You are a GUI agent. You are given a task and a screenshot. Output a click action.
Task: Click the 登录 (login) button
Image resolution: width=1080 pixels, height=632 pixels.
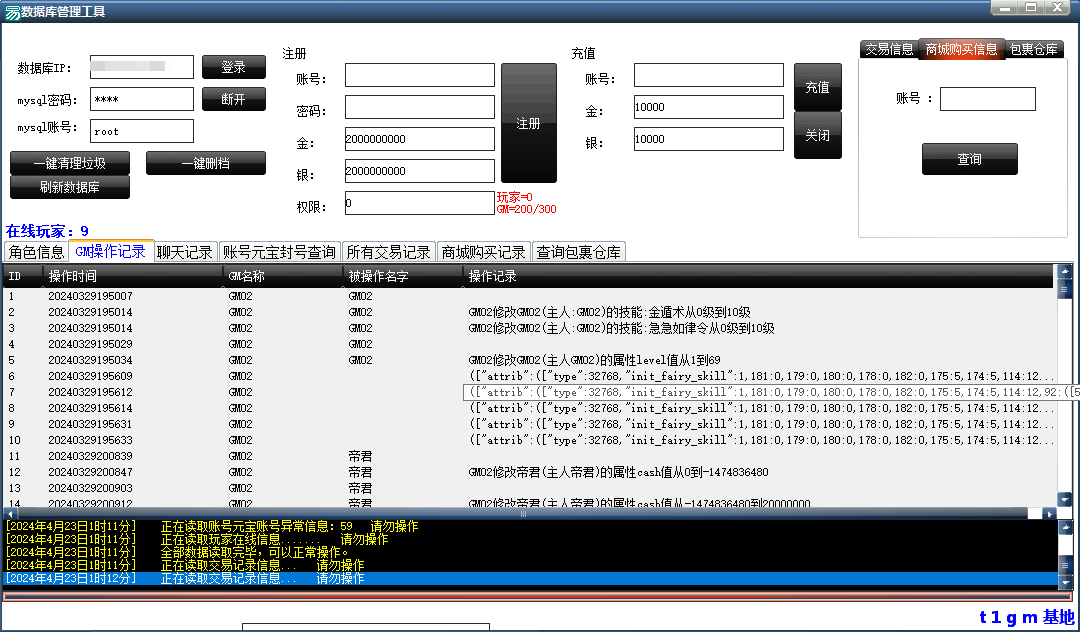[x=234, y=67]
